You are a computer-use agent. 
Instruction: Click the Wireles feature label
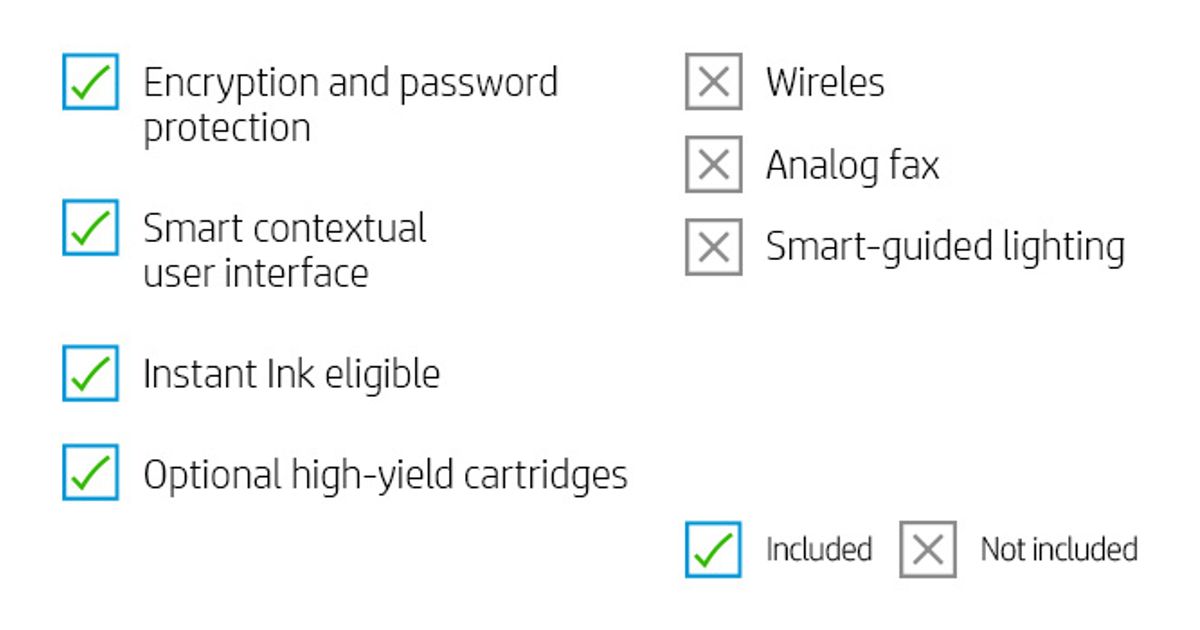[x=825, y=82]
